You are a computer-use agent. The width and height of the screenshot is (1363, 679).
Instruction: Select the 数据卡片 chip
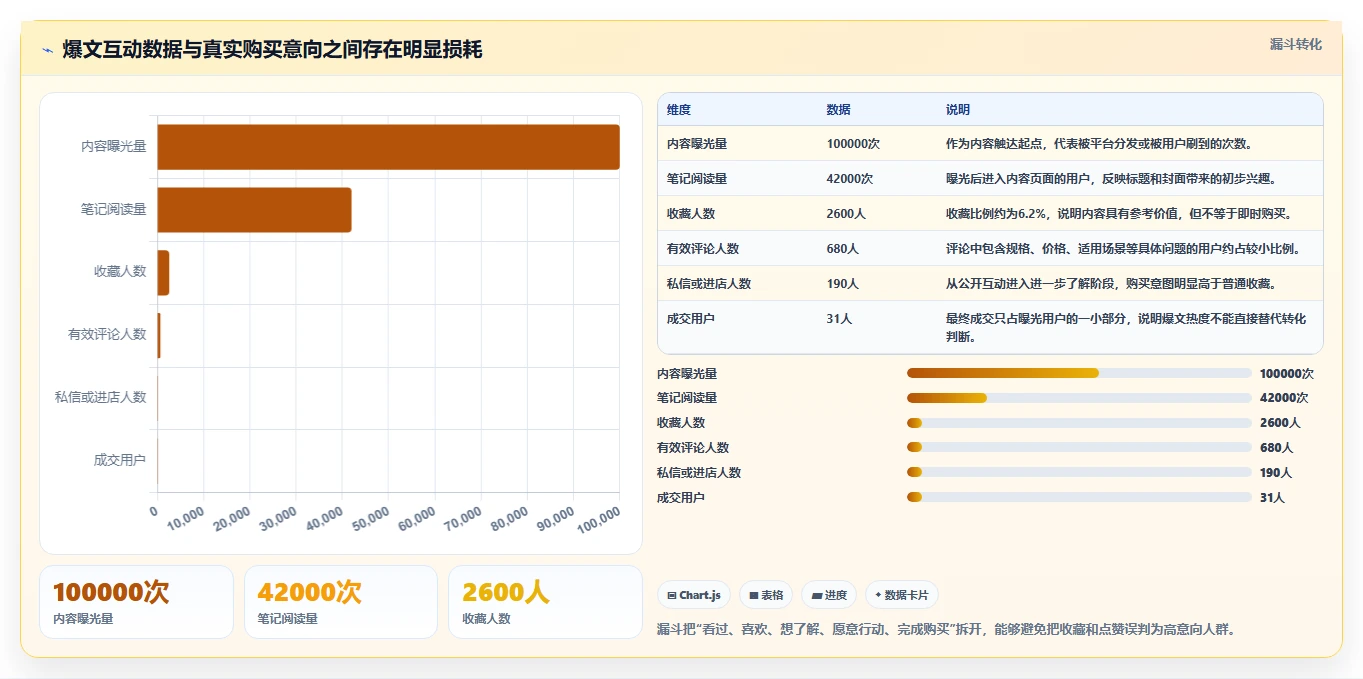pyautogui.click(x=902, y=595)
